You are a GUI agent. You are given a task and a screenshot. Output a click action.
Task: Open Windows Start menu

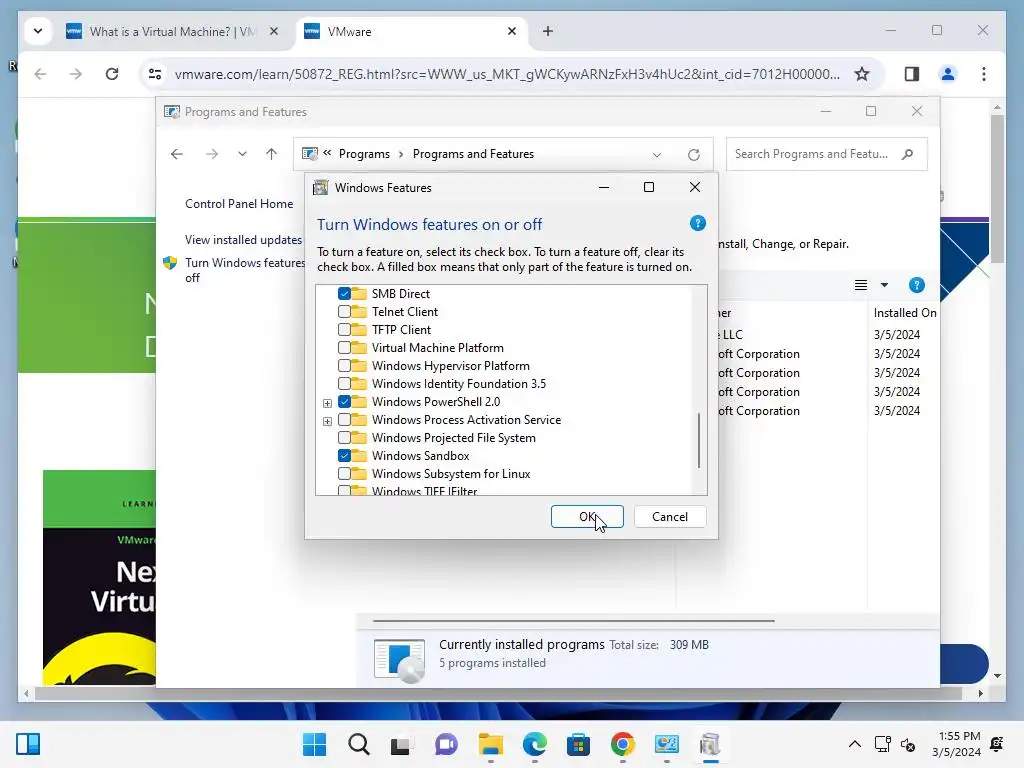click(x=314, y=744)
